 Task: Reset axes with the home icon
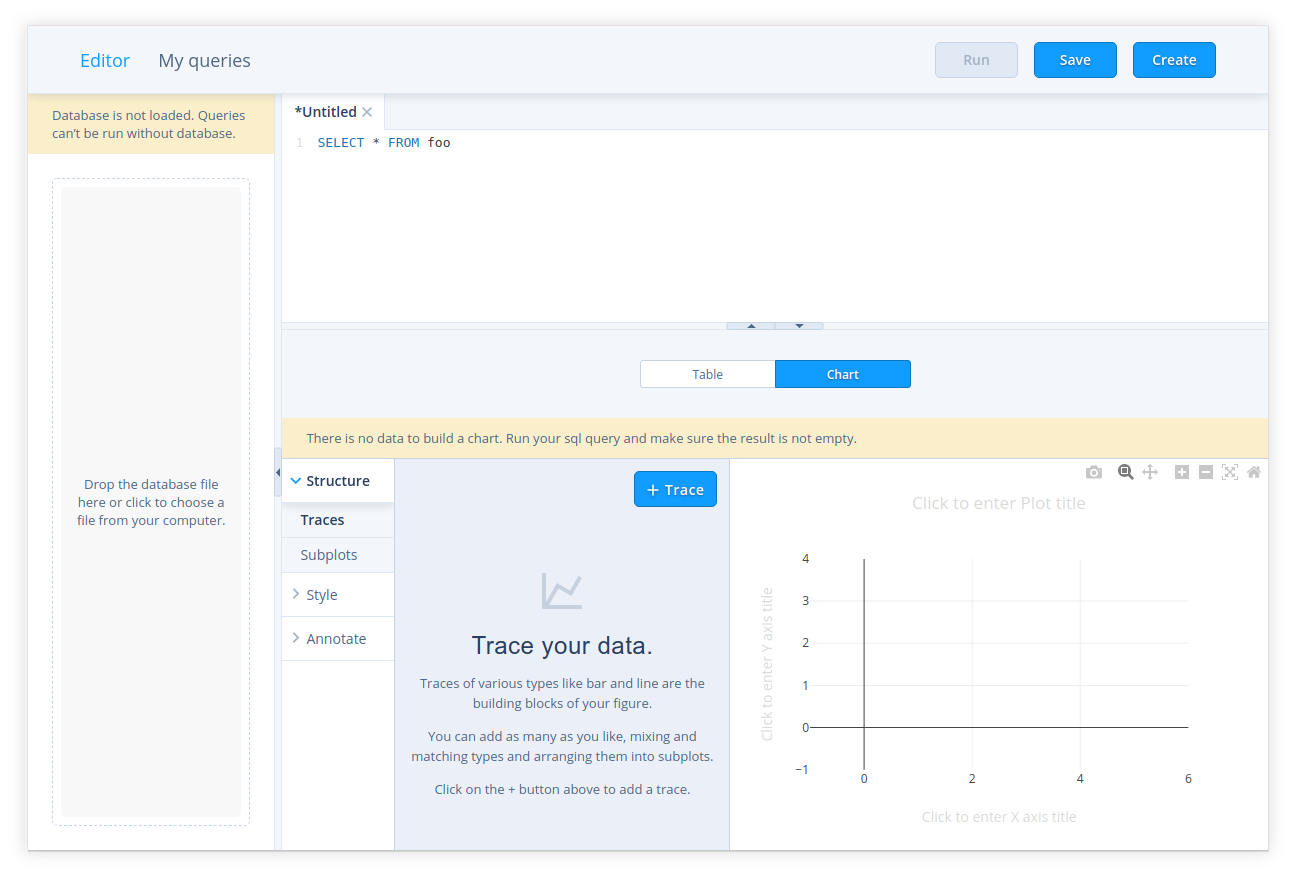click(1254, 472)
